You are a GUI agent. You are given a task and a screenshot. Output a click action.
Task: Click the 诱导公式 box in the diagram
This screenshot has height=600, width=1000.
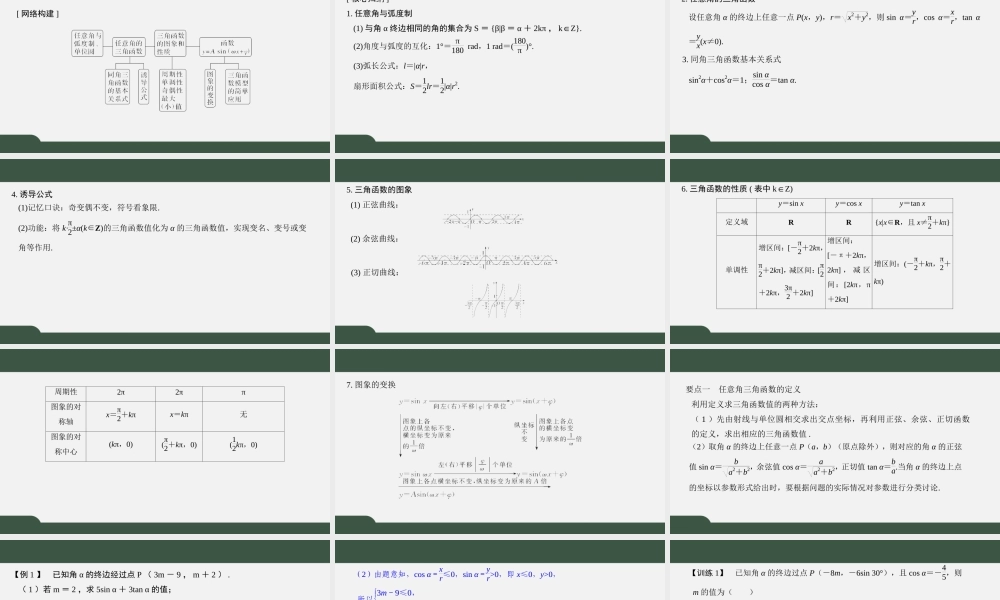143,88
